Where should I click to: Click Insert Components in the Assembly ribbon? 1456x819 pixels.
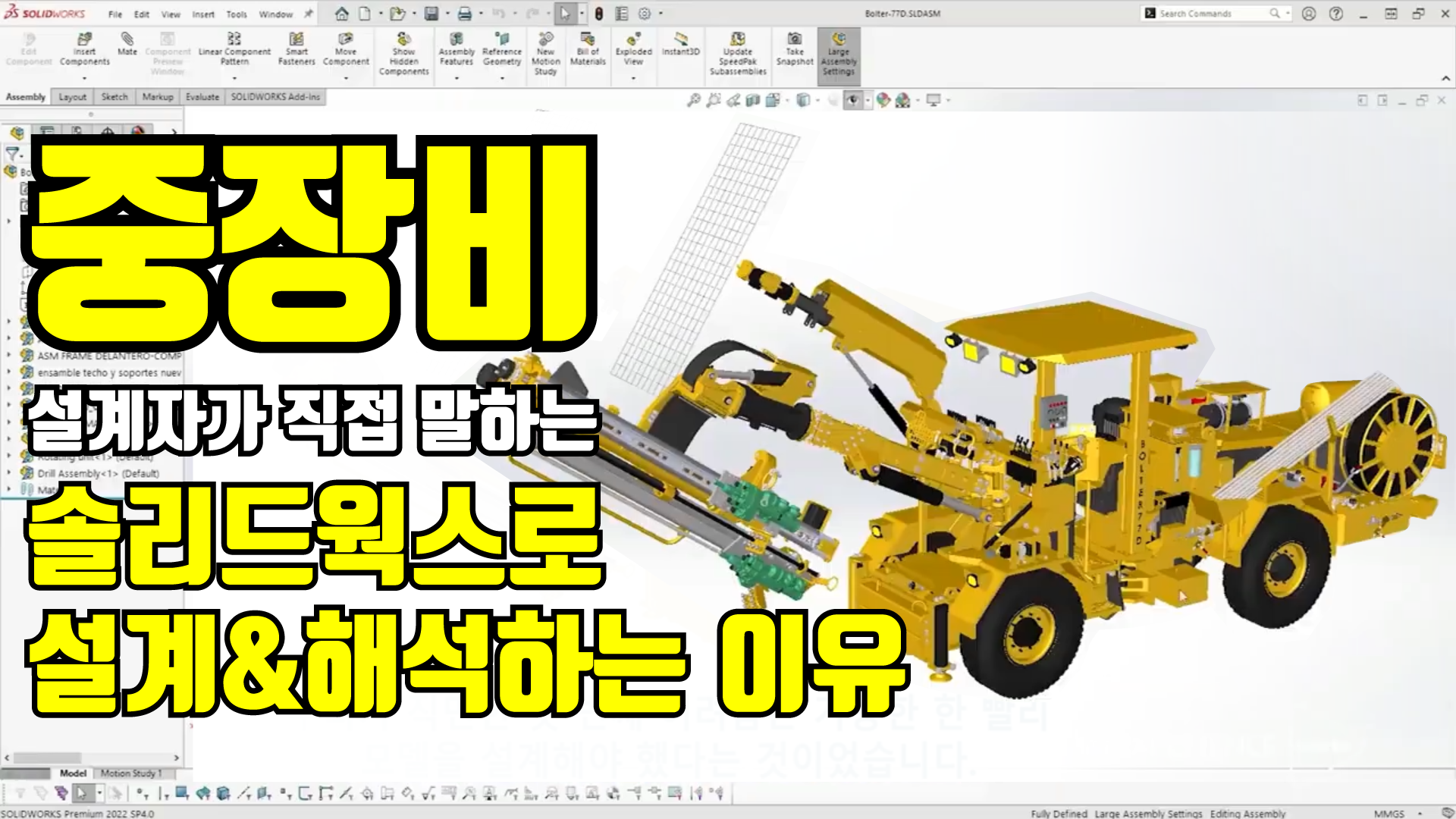pyautogui.click(x=84, y=49)
